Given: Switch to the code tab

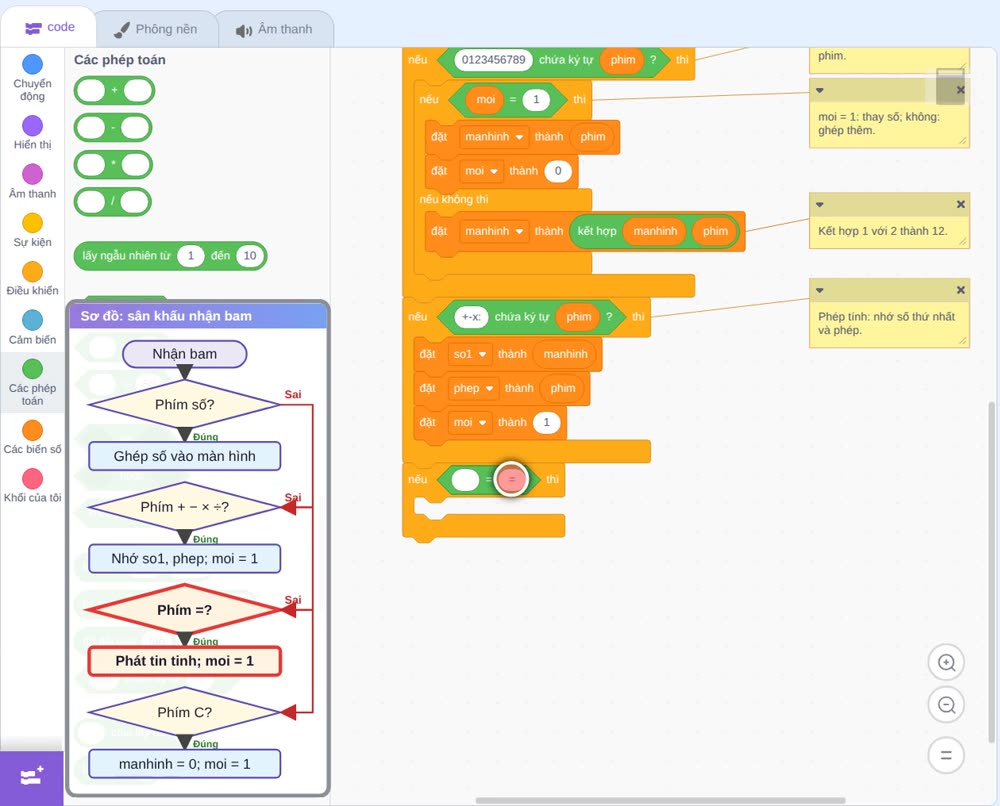Looking at the screenshot, I should click(49, 27).
